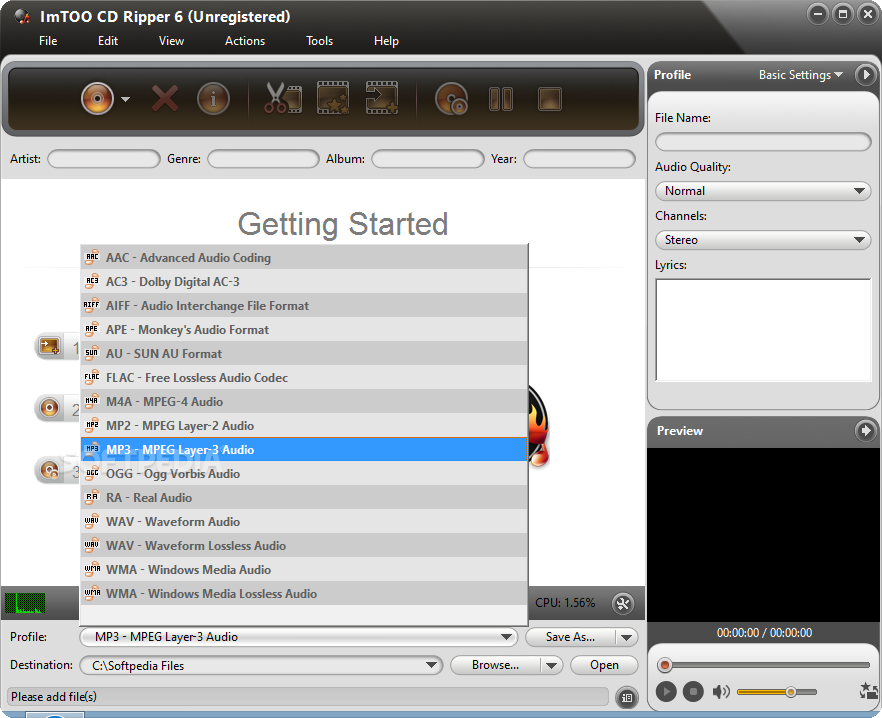Click the preview seek progress slider

pyautogui.click(x=764, y=665)
